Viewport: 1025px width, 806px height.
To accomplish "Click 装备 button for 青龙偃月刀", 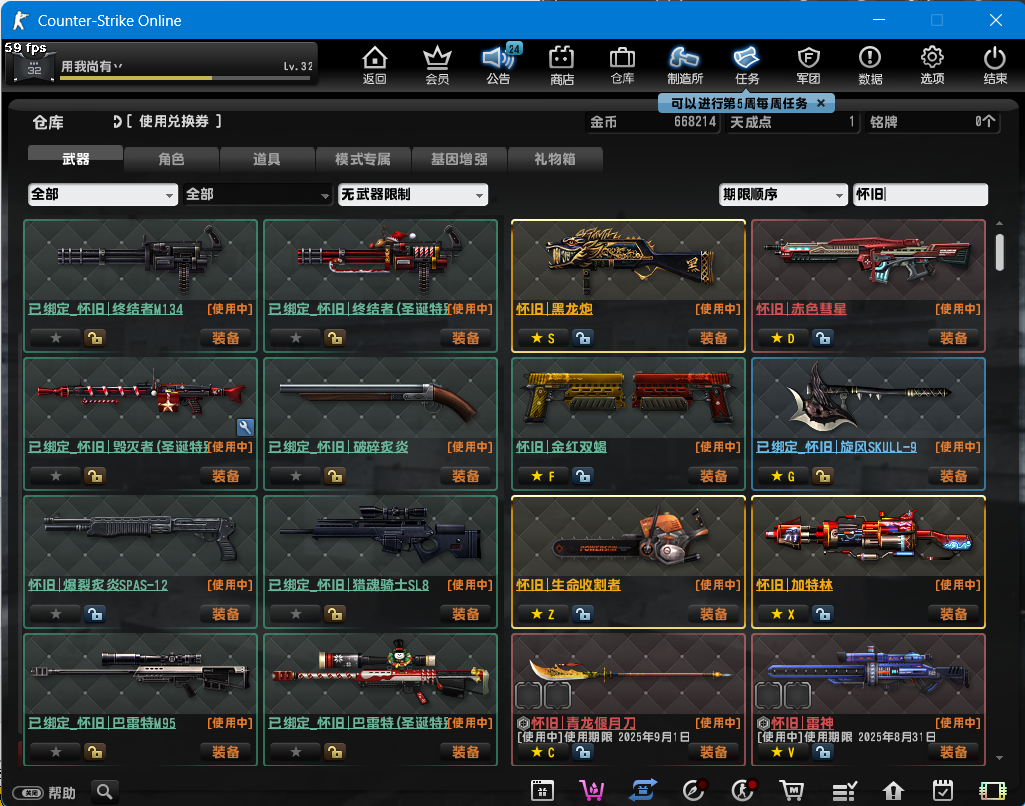I will 713,752.
